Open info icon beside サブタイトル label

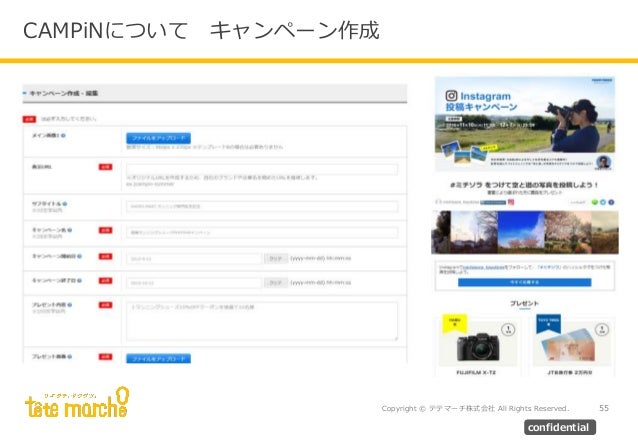(x=65, y=204)
